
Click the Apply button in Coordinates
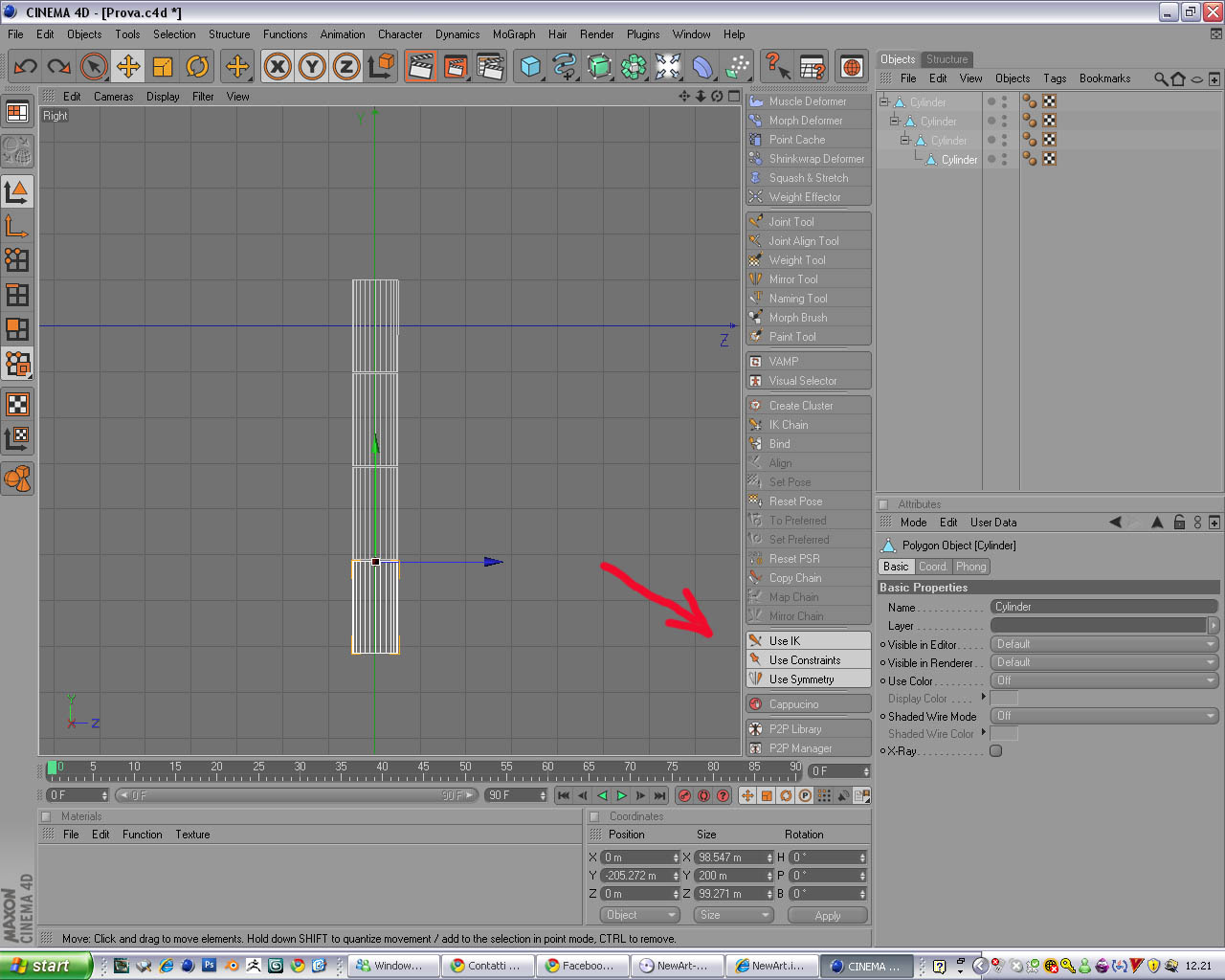coord(828,915)
